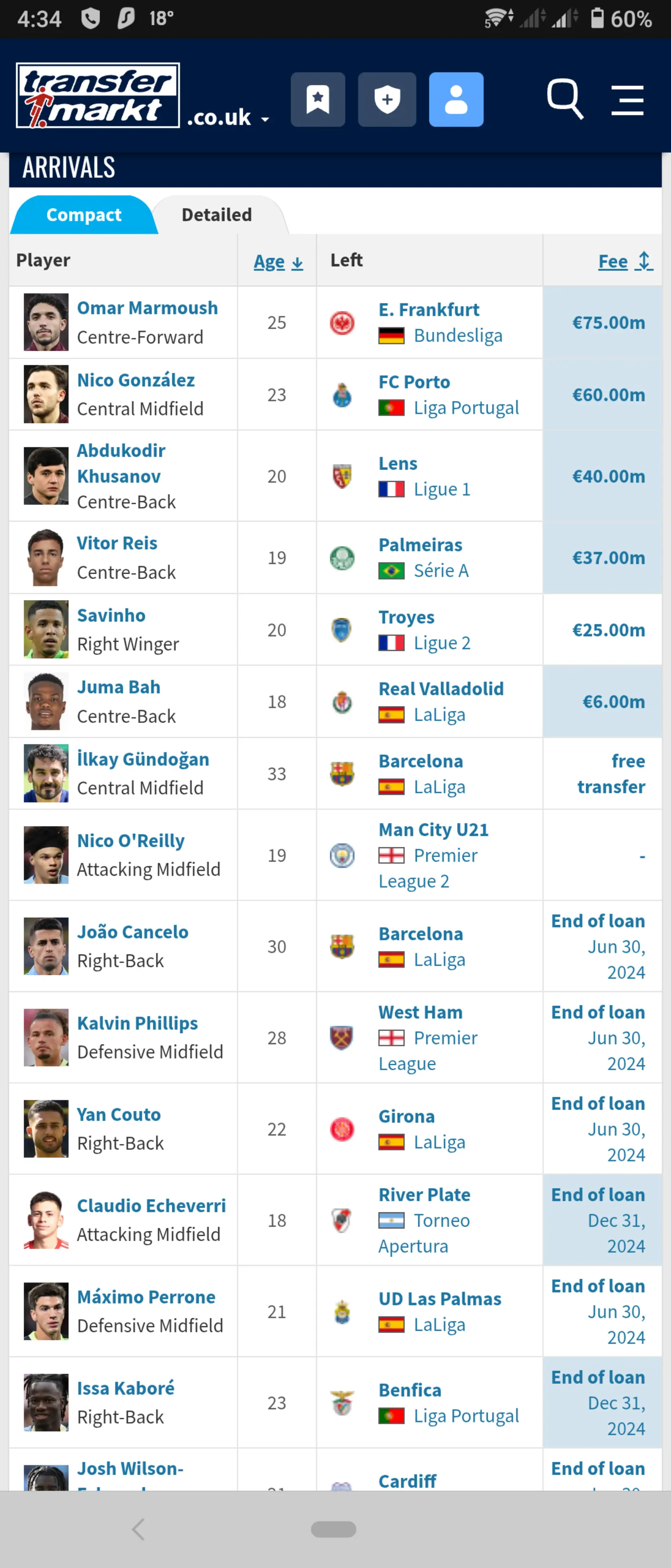
Task: Tap the Transfermarkt logo
Action: [x=98, y=96]
